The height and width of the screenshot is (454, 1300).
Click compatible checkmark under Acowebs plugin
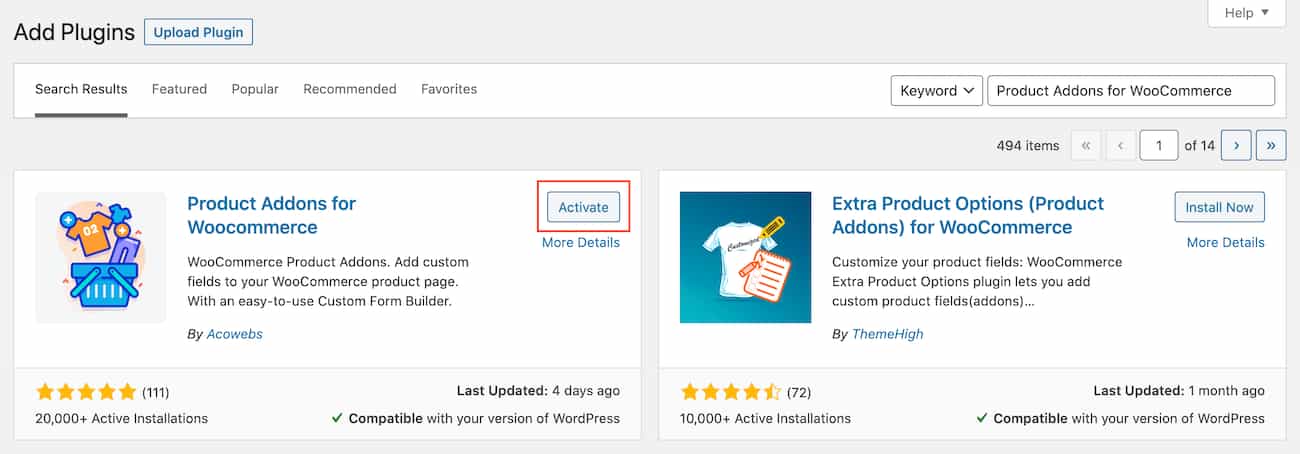[x=338, y=418]
